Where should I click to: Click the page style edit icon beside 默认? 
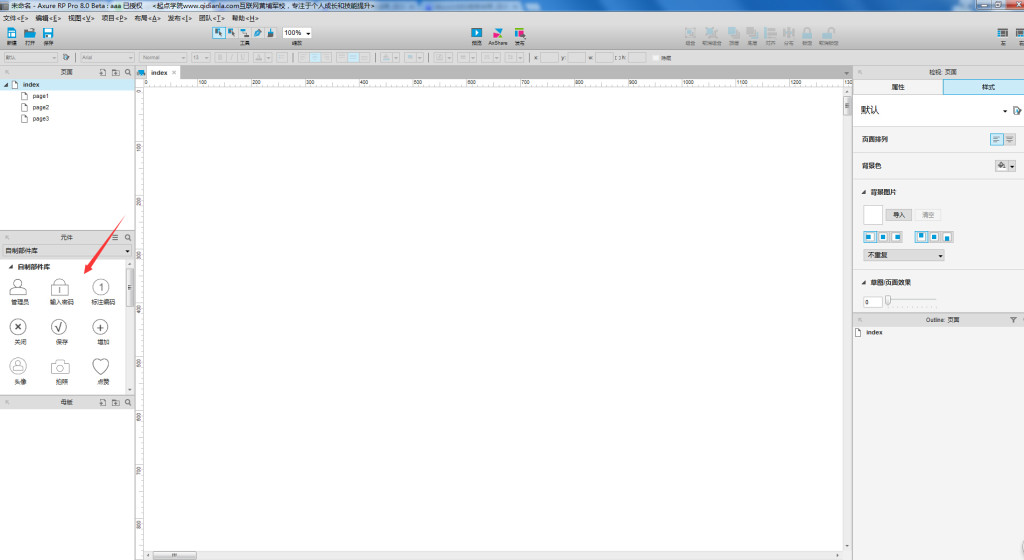[1017, 111]
